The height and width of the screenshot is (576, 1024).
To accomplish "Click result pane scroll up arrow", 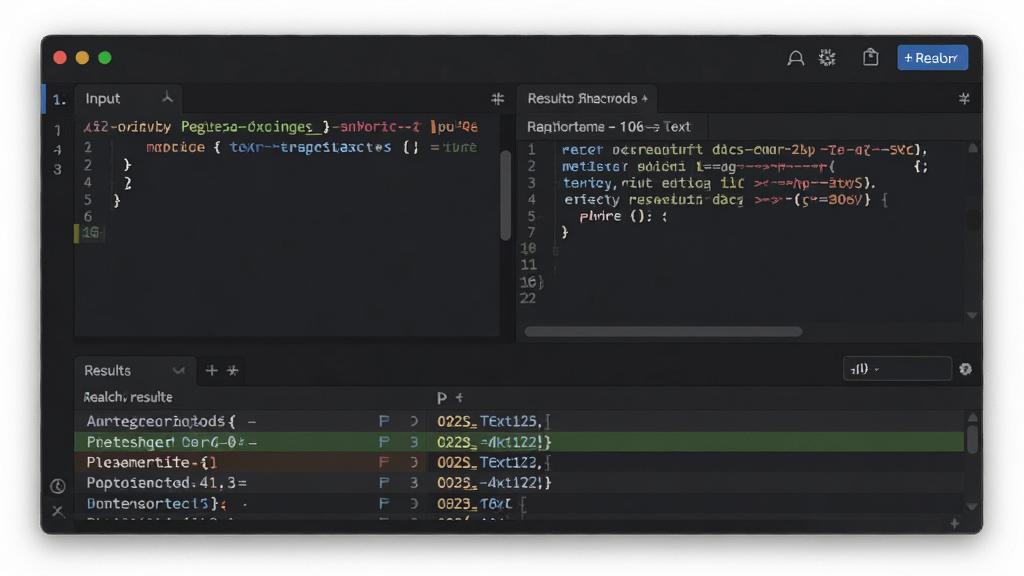I will 972,149.
